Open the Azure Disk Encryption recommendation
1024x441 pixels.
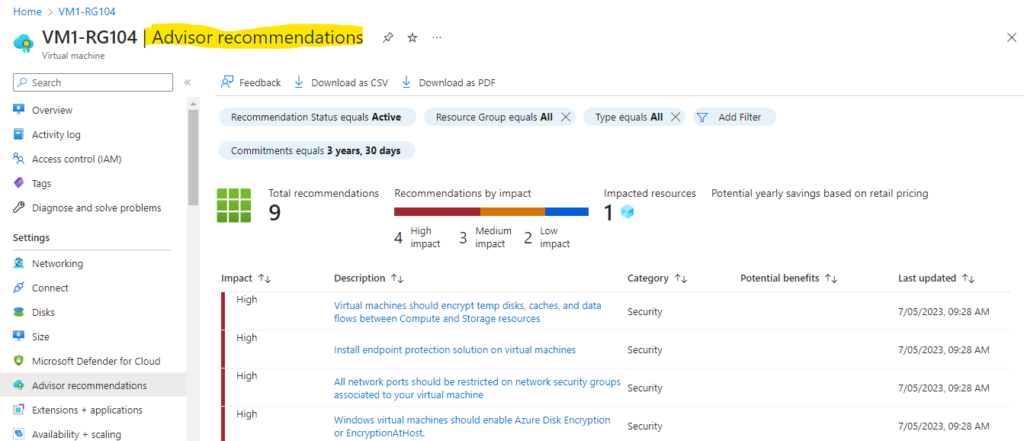472,426
